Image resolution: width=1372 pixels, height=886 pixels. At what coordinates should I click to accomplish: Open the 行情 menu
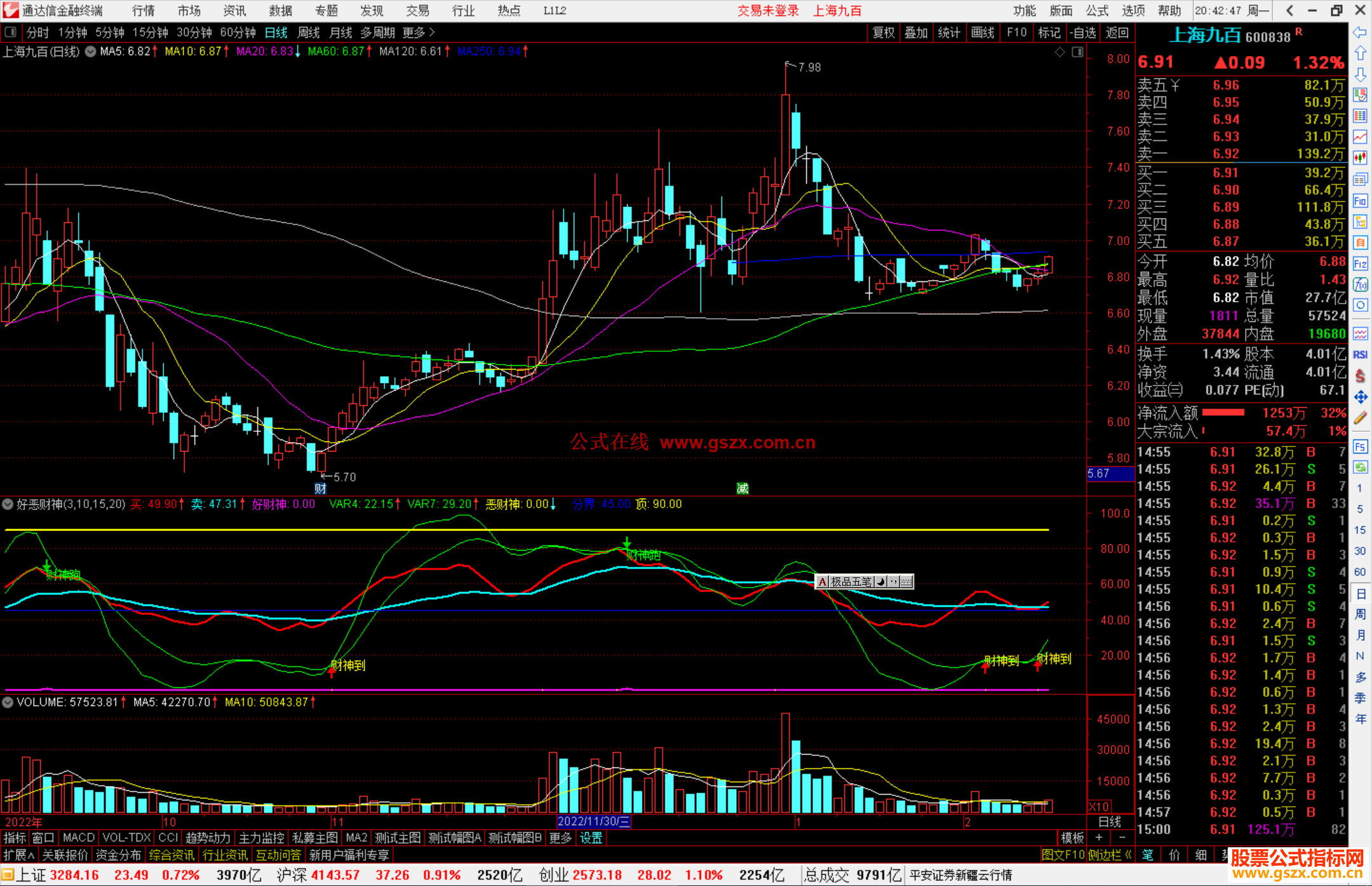pos(143,11)
